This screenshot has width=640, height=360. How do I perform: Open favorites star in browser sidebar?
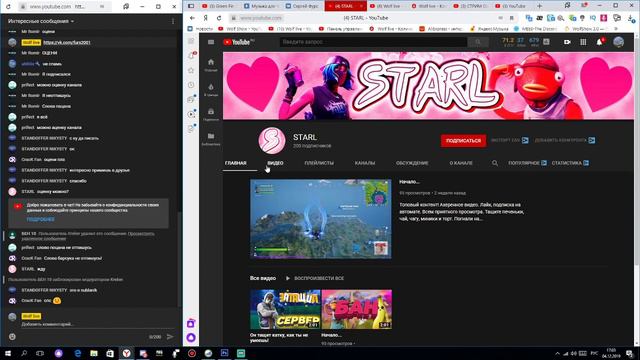point(191,71)
